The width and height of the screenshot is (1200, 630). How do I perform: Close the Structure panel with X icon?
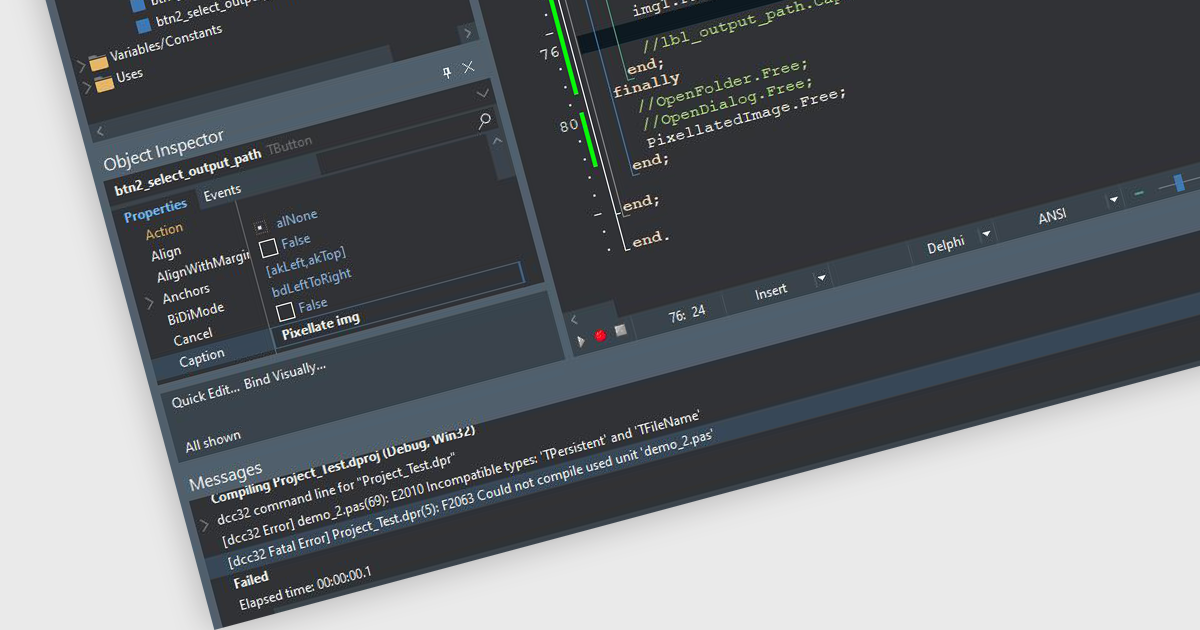[468, 67]
